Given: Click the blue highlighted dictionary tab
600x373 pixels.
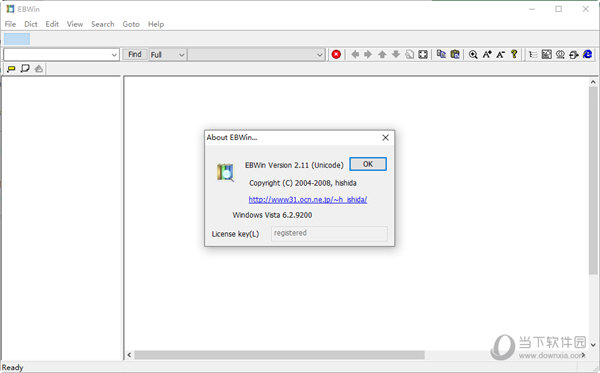Looking at the screenshot, I should [x=17, y=39].
